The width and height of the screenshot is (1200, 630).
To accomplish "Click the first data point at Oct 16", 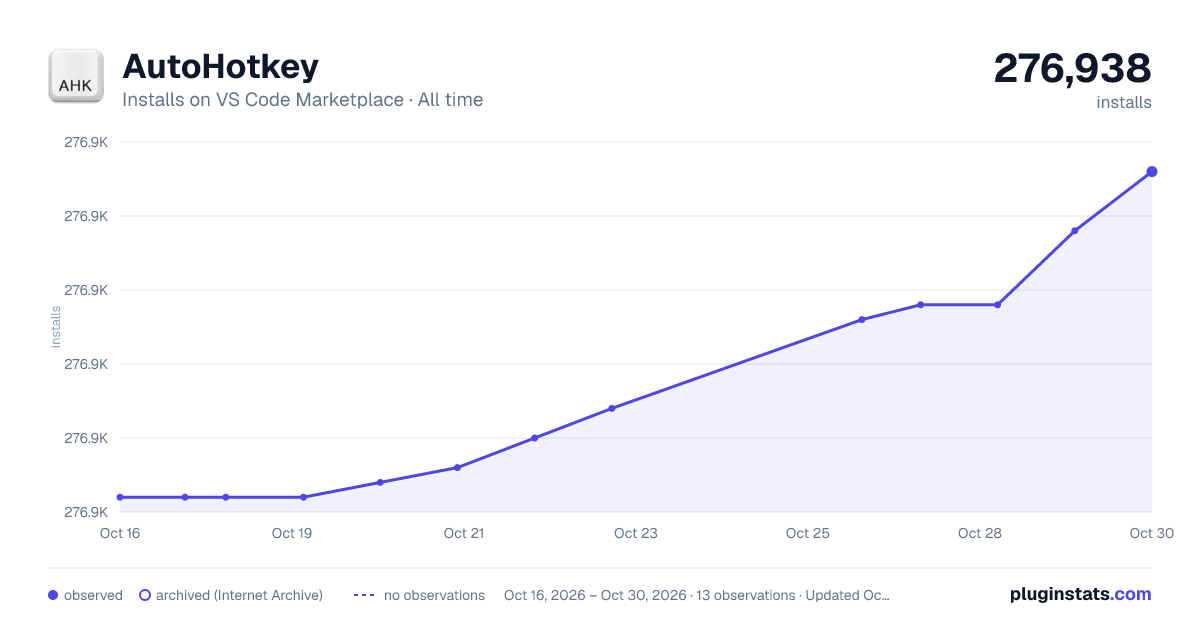I will point(120,497).
